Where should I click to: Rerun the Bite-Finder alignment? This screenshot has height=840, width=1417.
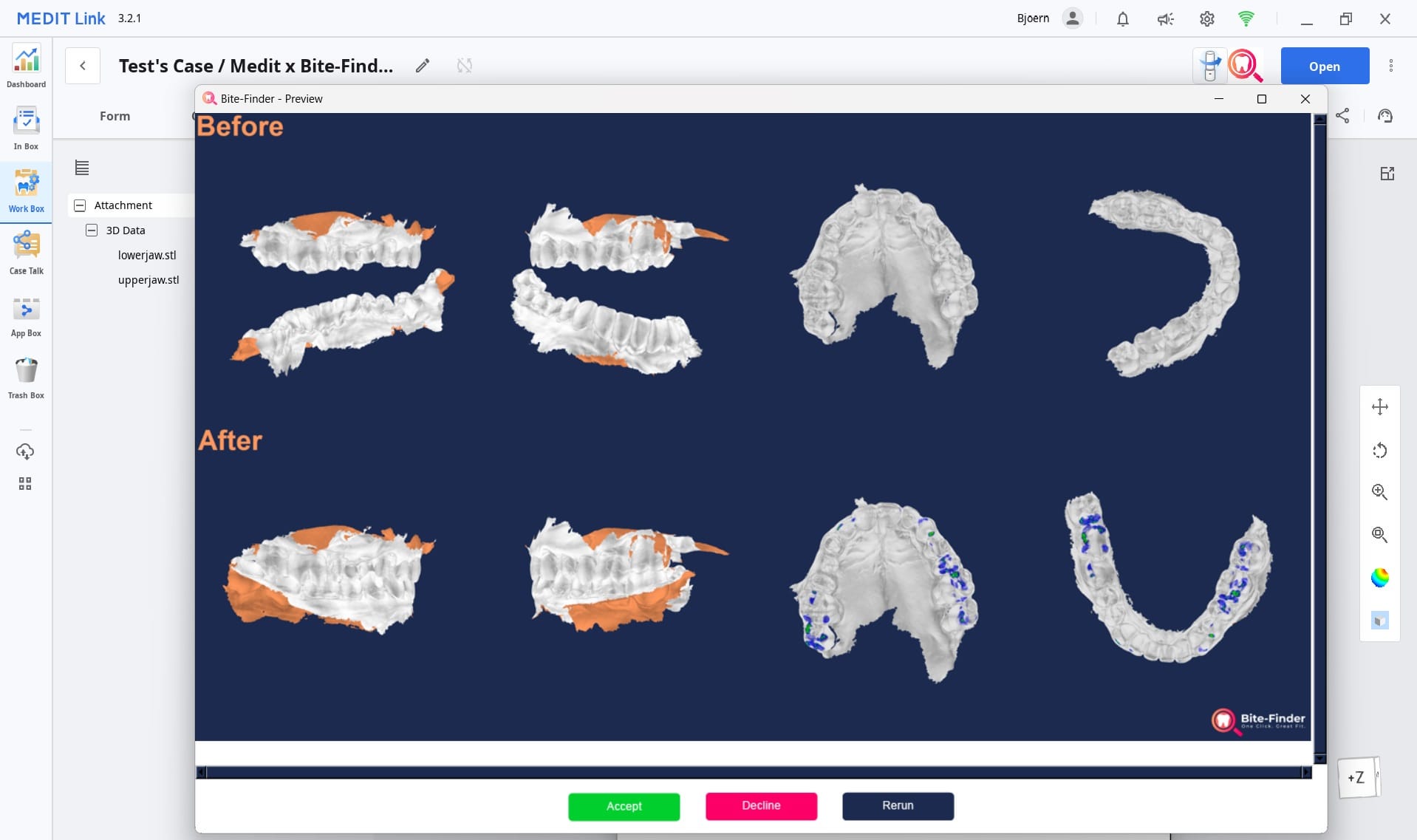[x=898, y=806]
